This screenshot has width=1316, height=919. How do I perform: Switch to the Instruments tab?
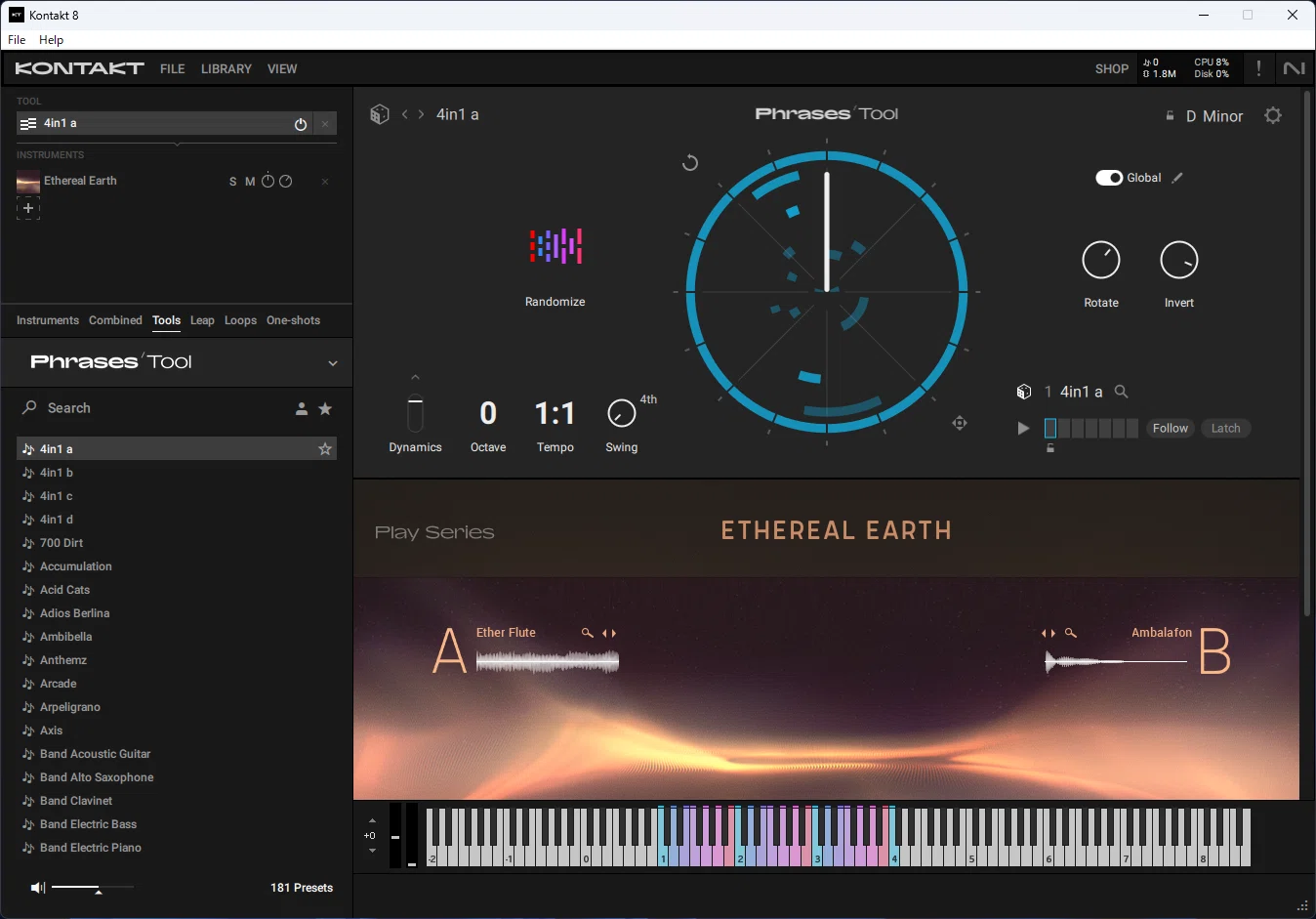(x=48, y=320)
